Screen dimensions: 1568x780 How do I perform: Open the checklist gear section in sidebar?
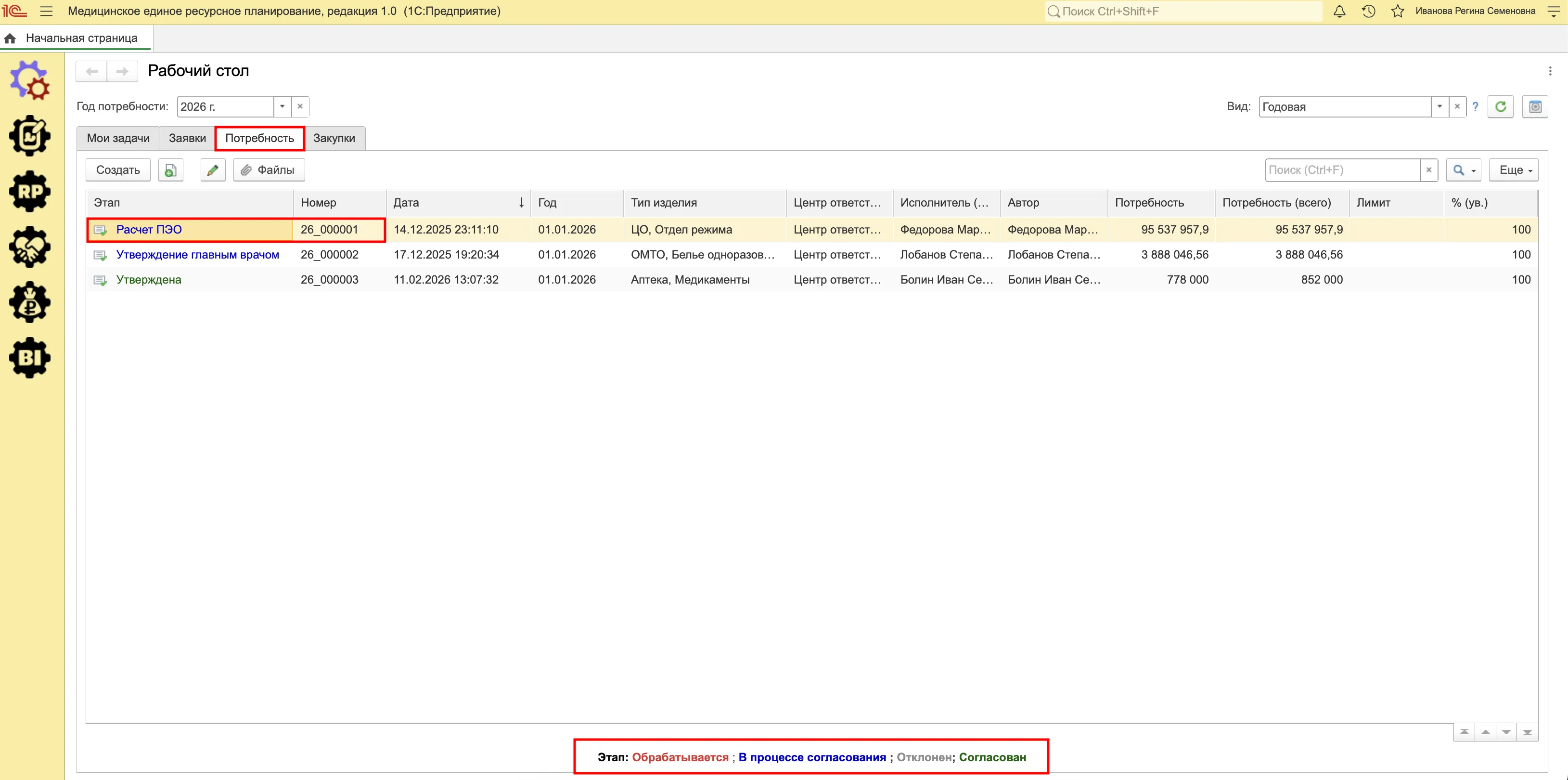tap(29, 136)
